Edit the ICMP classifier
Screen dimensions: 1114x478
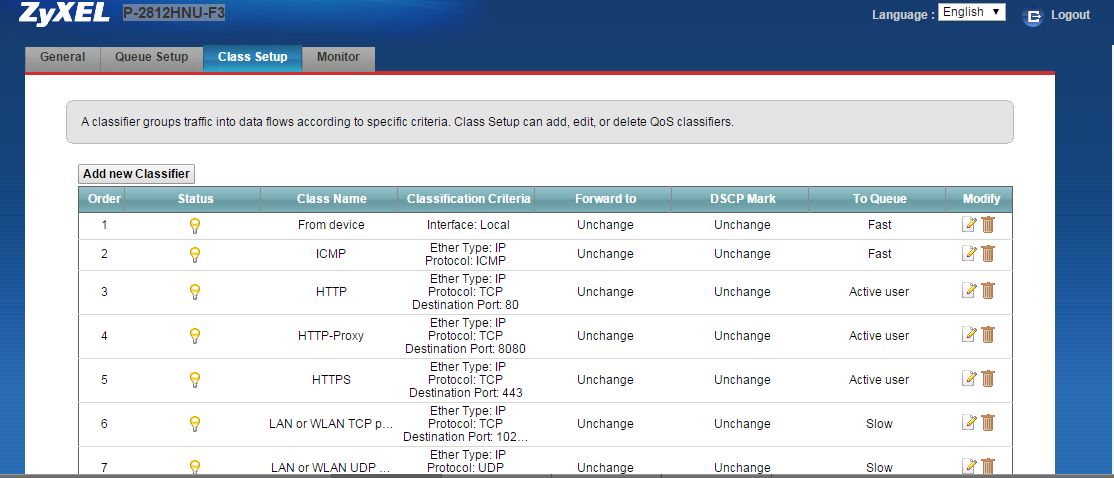(969, 254)
